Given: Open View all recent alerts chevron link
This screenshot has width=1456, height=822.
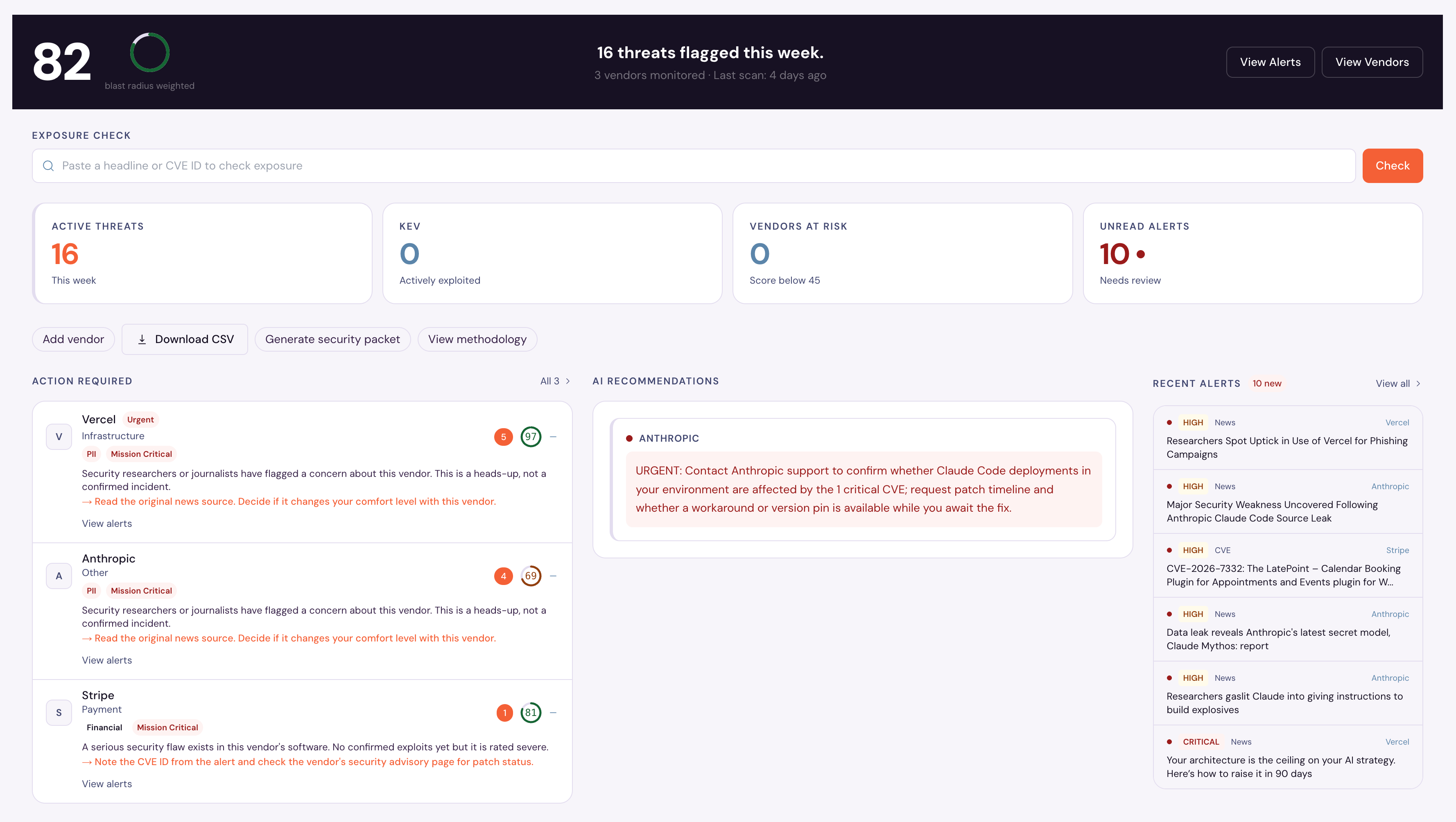Looking at the screenshot, I should pyautogui.click(x=1398, y=384).
